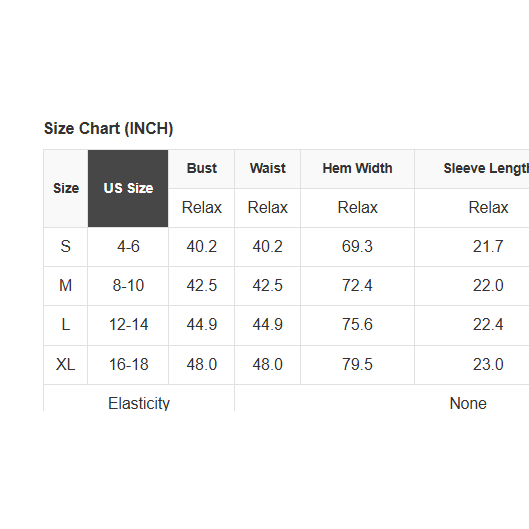This screenshot has height=529, width=529.
Task: Click the US size 16-18 cell
Action: point(128,365)
